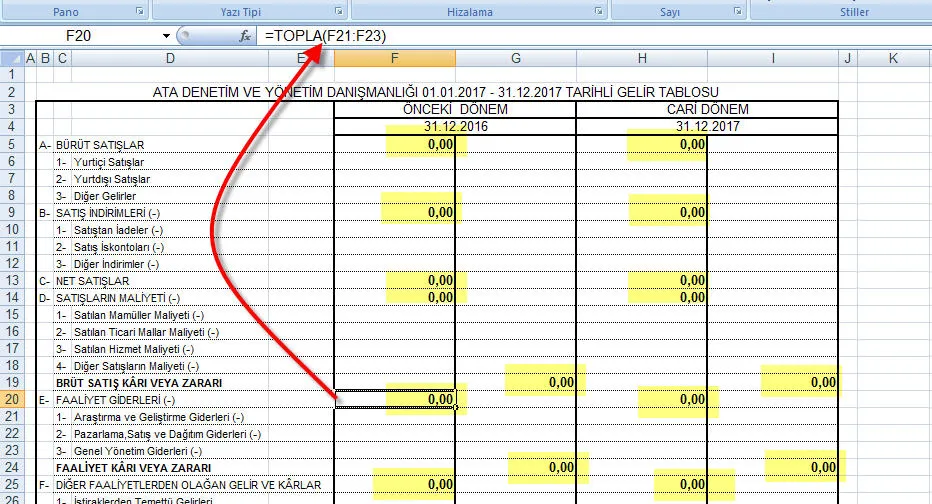Select column H header
Screen dimensions: 932x504
[x=641, y=59]
